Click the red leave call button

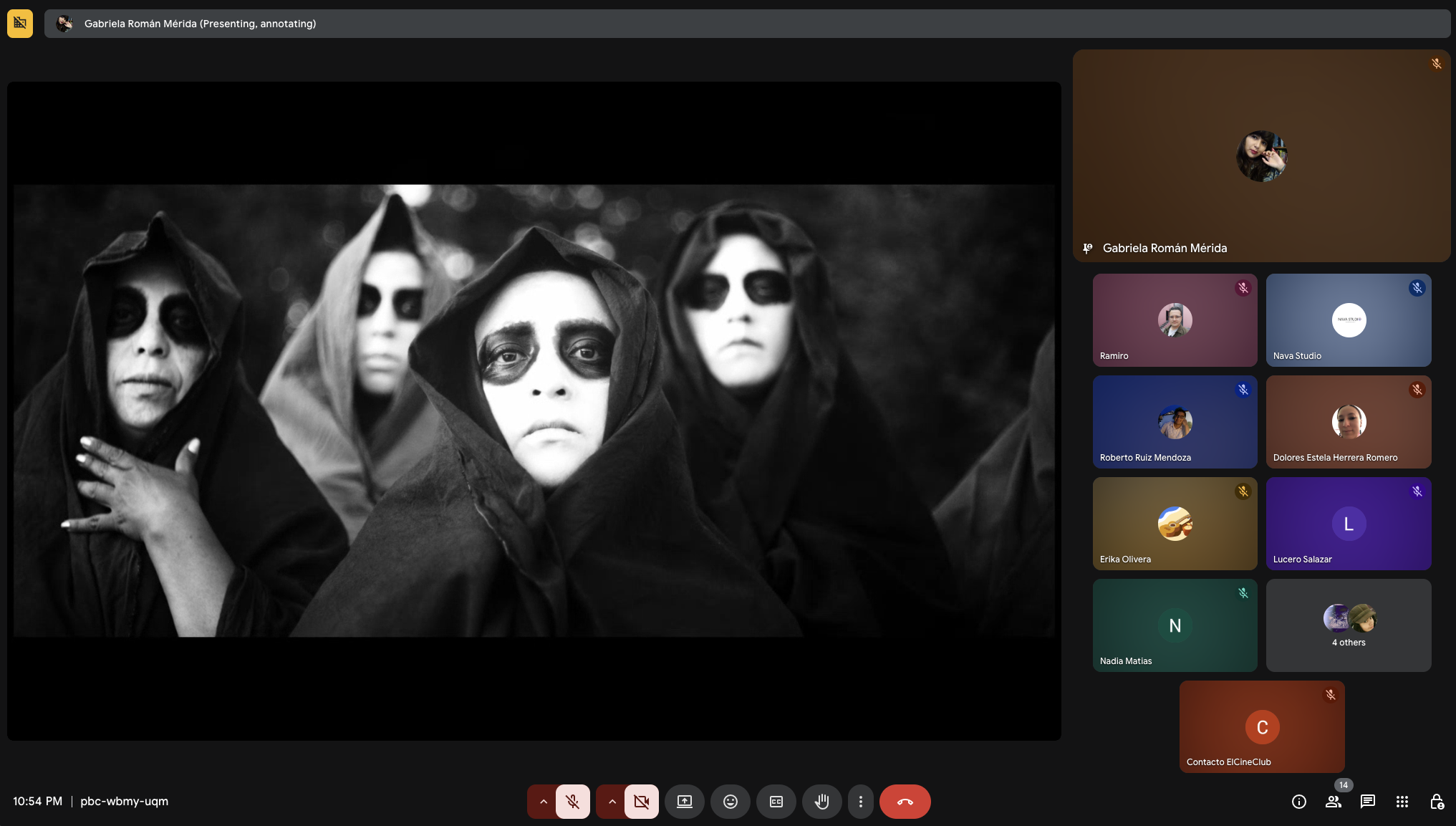tap(905, 802)
